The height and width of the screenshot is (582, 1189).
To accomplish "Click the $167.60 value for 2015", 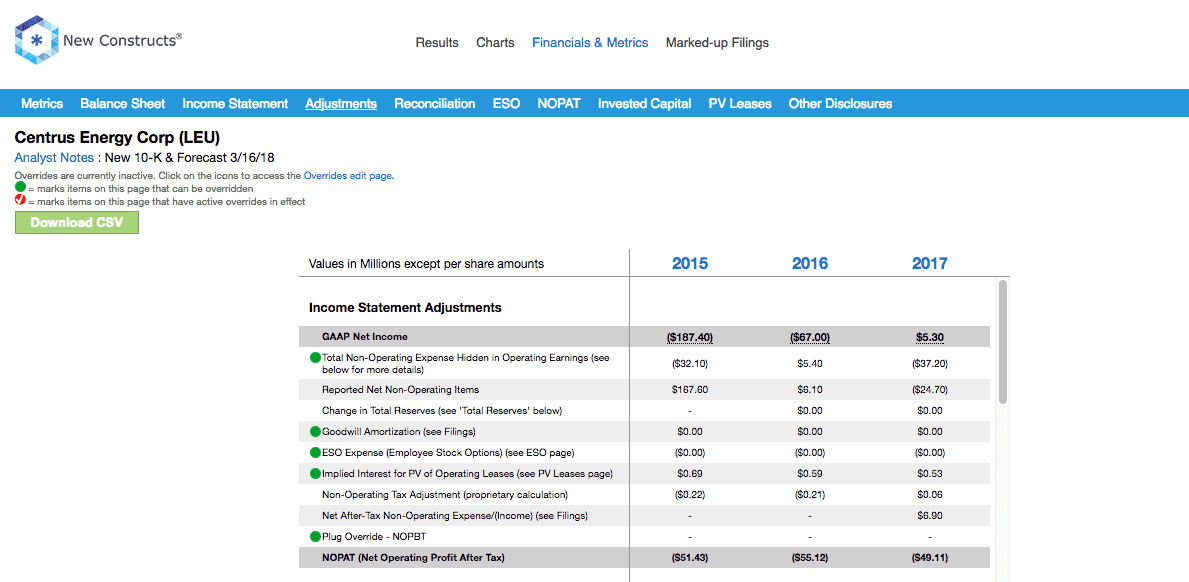I will coord(690,390).
